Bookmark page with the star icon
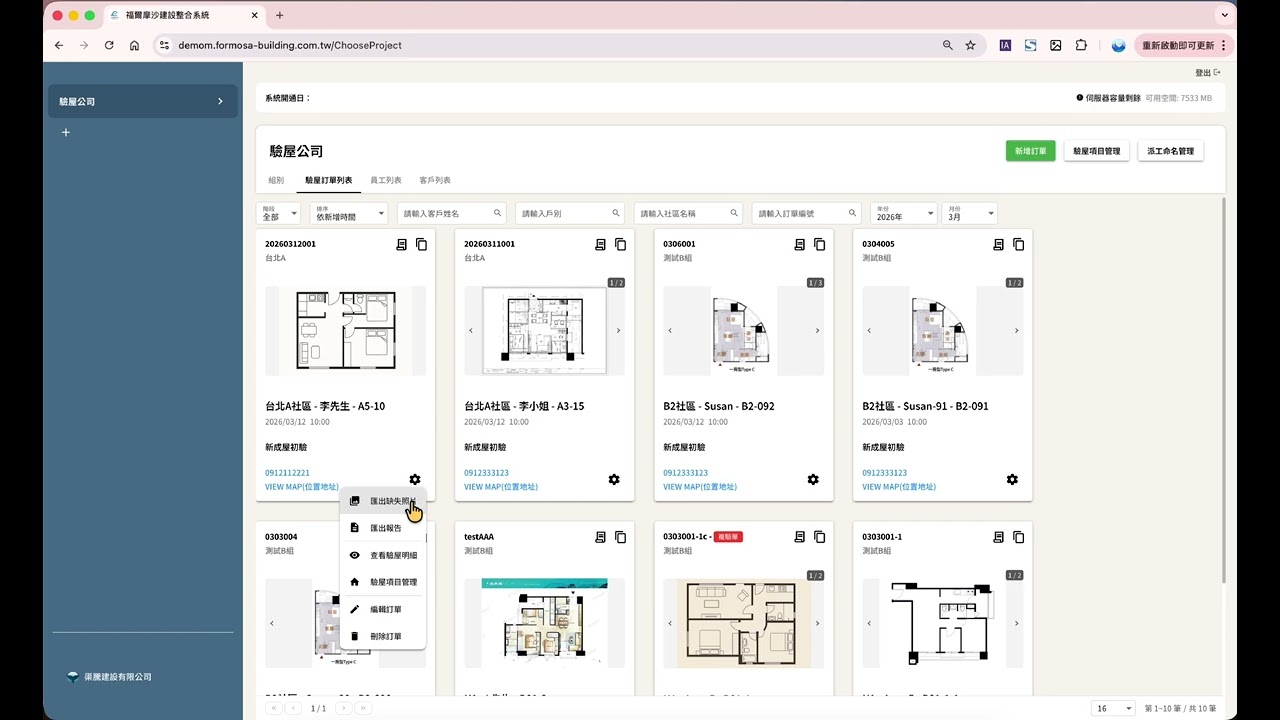 (x=970, y=45)
